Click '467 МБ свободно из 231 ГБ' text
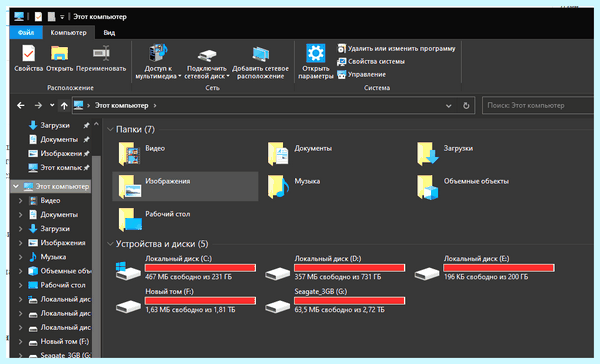600x364 pixels. (188, 277)
